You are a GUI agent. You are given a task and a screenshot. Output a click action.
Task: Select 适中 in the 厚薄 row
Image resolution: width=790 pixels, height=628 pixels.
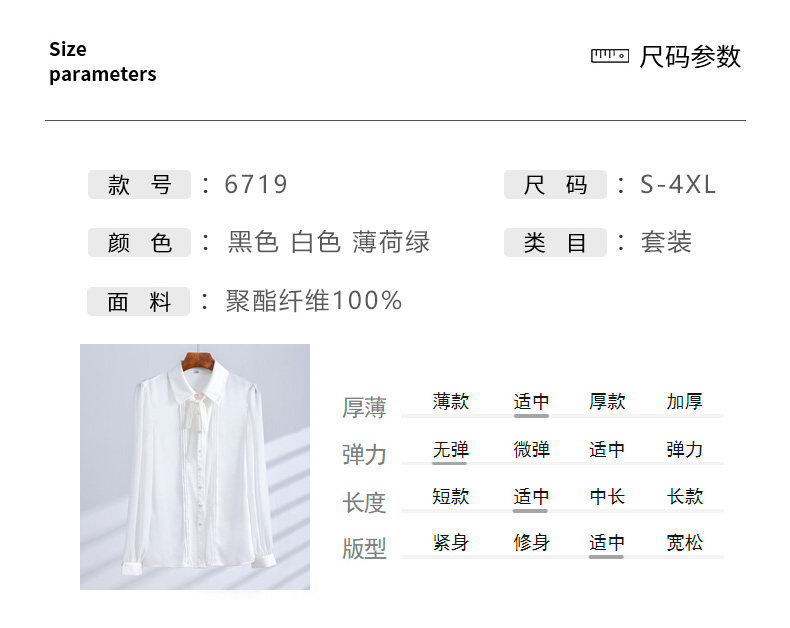coord(531,402)
